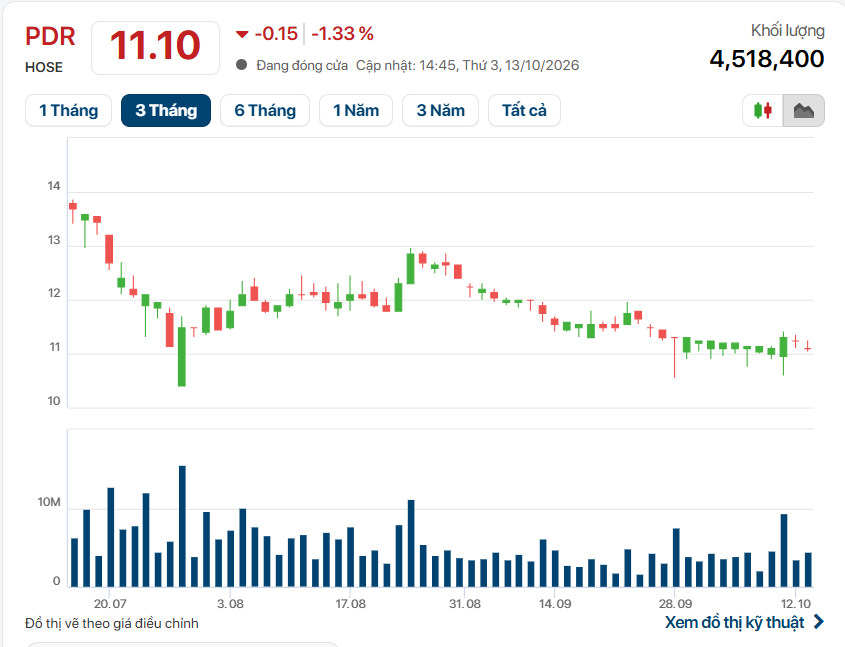Screen dimensions: 845x647
Task: Click the red down-triangle price change icon
Action: (x=242, y=34)
